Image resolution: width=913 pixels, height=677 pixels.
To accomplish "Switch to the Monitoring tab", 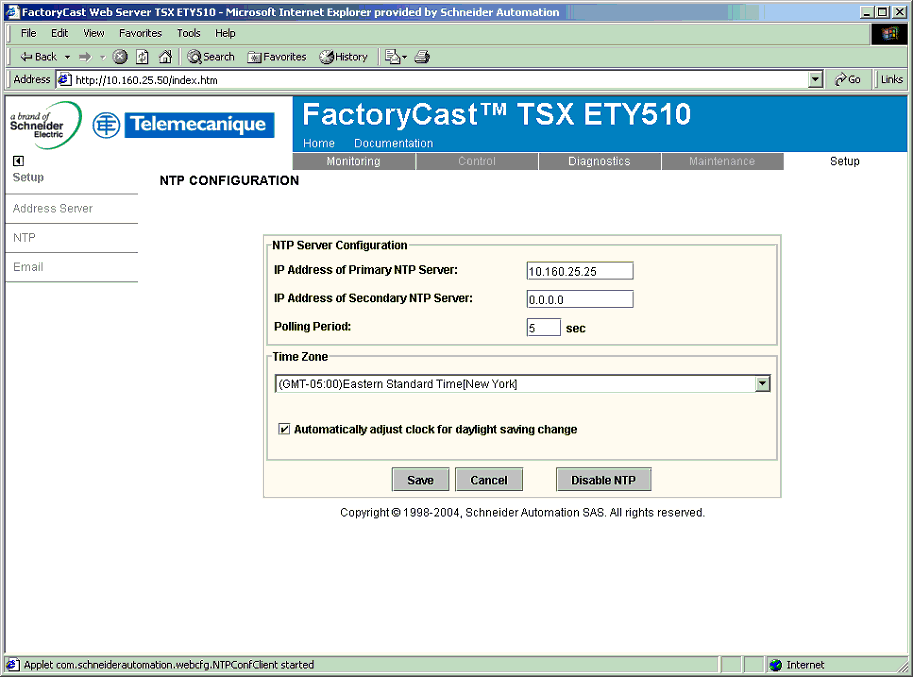I will pyautogui.click(x=353, y=161).
